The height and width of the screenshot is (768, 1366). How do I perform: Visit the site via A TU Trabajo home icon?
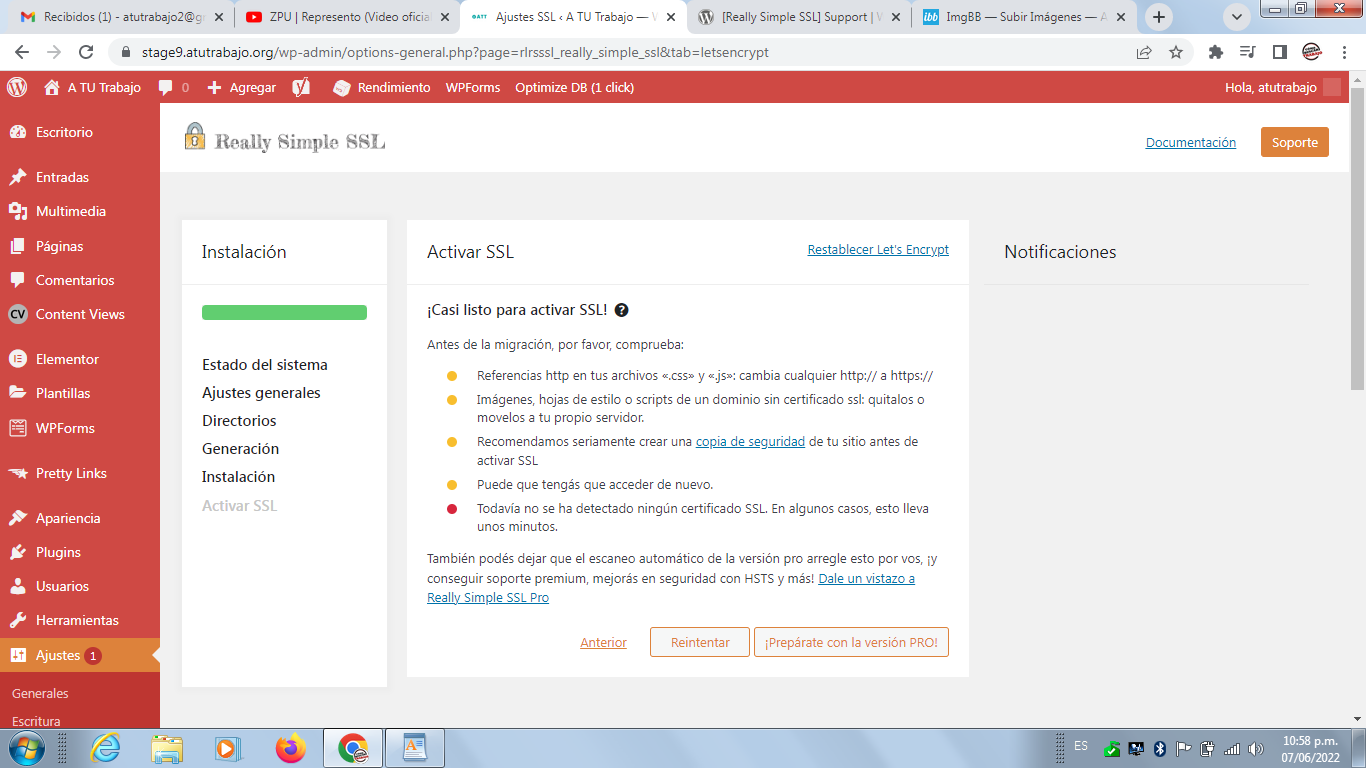click(x=92, y=87)
